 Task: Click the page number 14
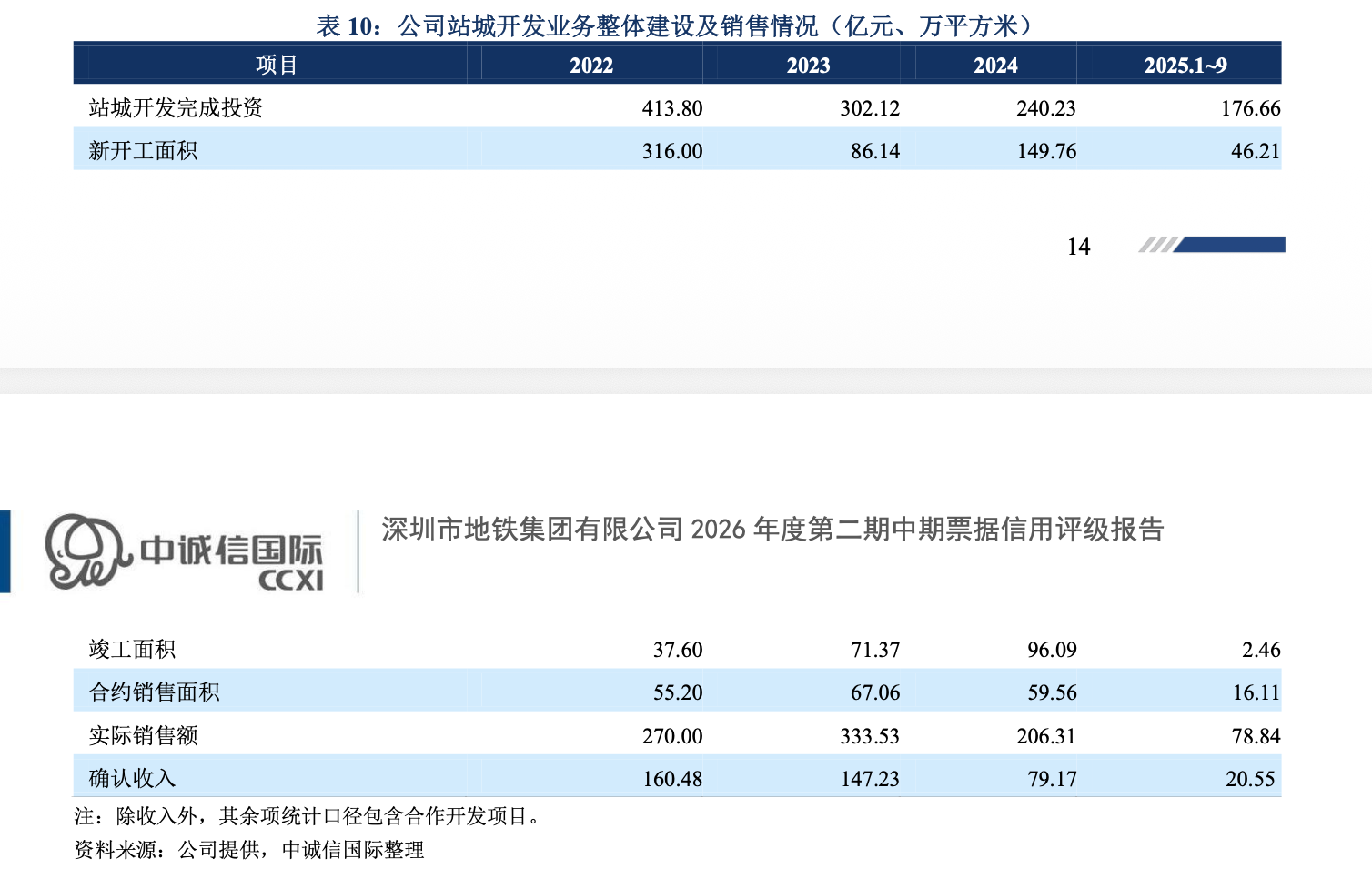click(1078, 247)
